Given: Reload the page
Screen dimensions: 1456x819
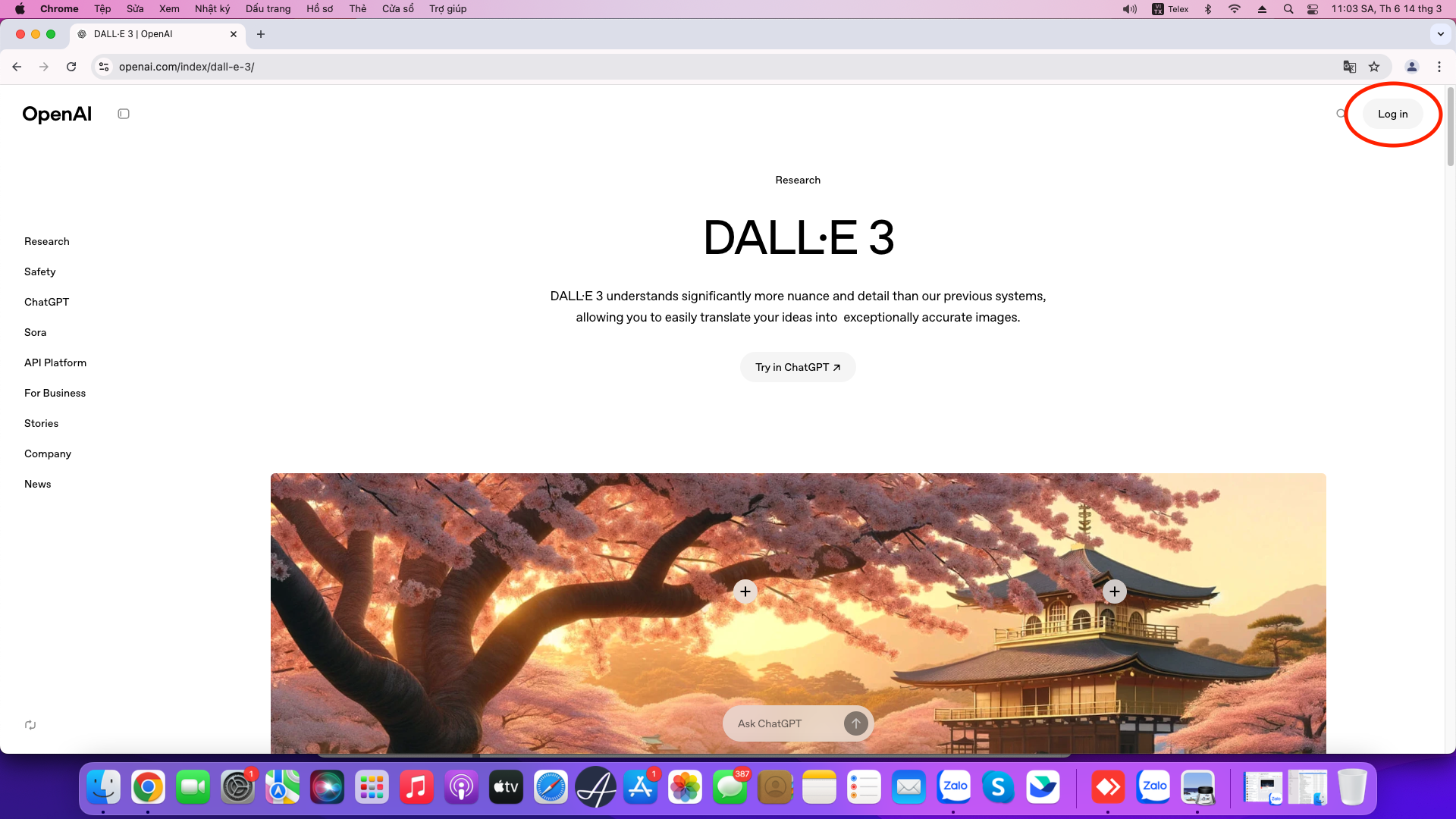Looking at the screenshot, I should (71, 67).
